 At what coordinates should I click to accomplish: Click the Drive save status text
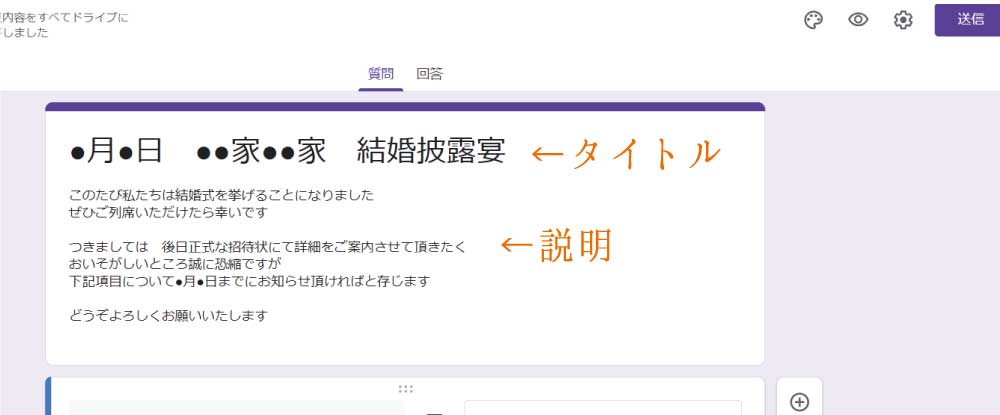click(x=65, y=25)
